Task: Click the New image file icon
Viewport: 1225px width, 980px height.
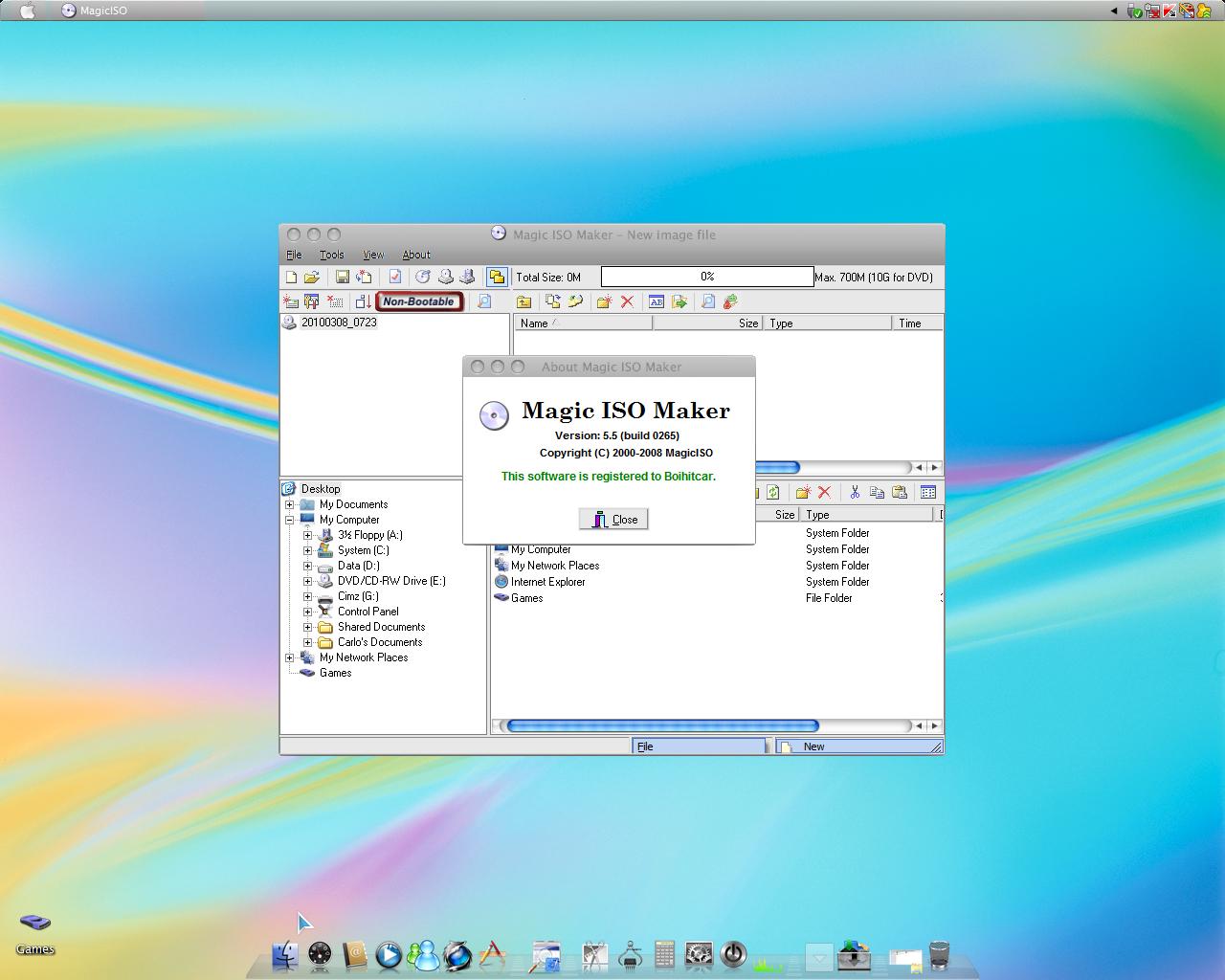Action: (x=291, y=277)
